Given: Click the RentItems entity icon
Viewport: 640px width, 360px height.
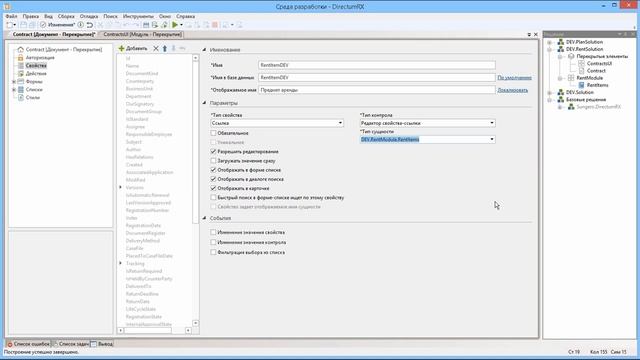Looking at the screenshot, I should pyautogui.click(x=582, y=85).
